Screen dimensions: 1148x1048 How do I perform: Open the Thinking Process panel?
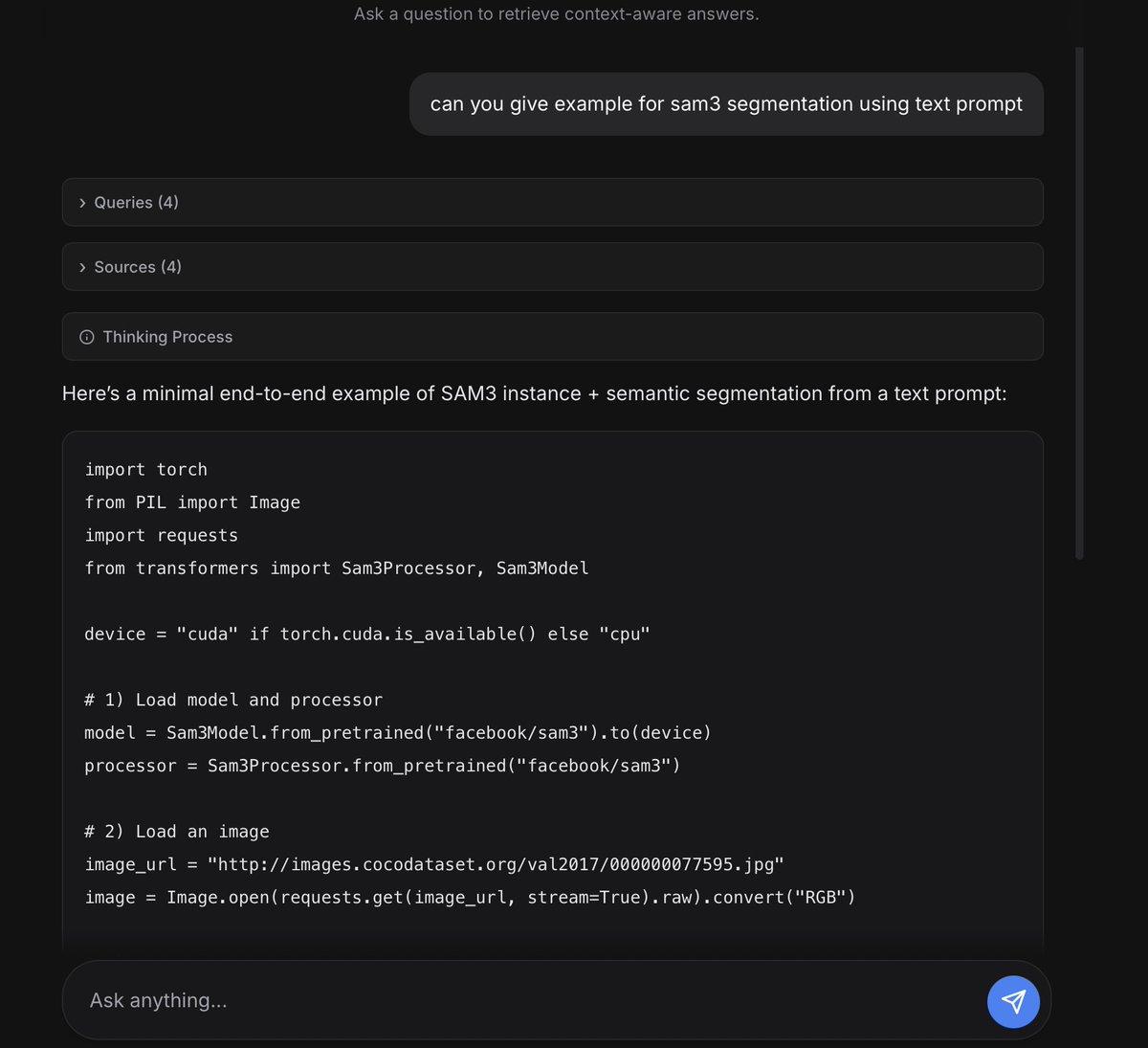(167, 336)
